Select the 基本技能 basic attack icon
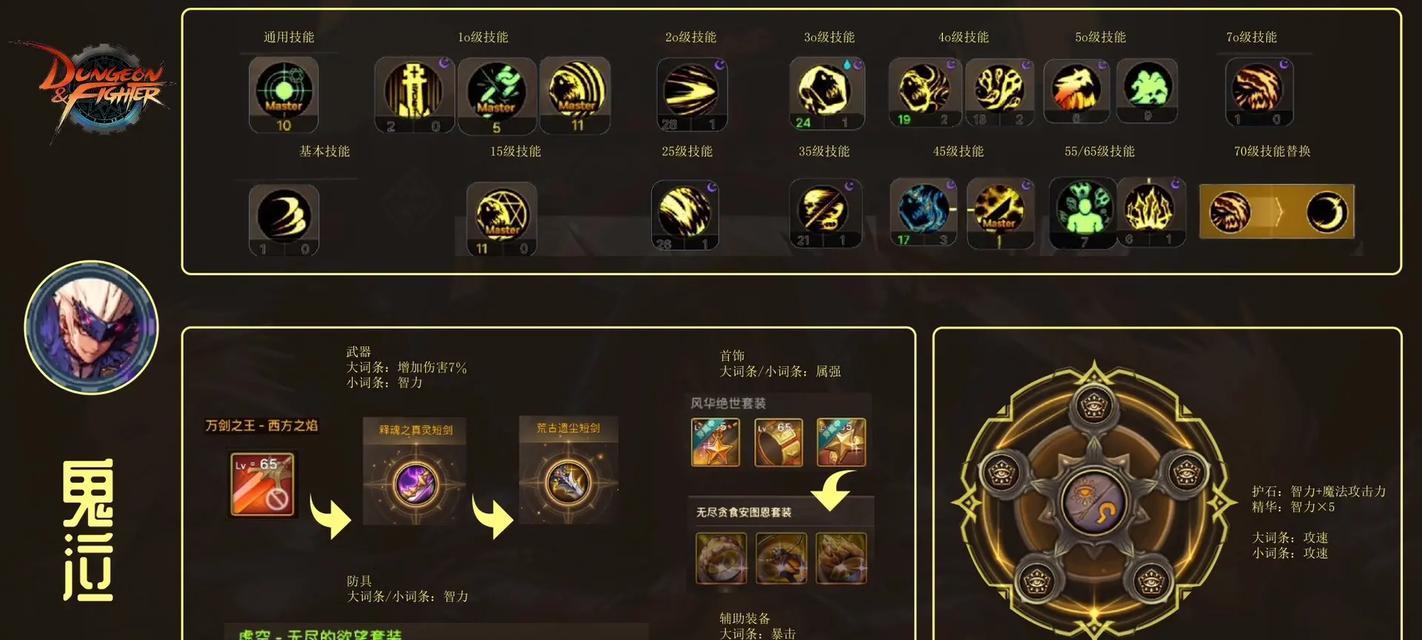Viewport: 1422px width, 640px height. coord(284,219)
